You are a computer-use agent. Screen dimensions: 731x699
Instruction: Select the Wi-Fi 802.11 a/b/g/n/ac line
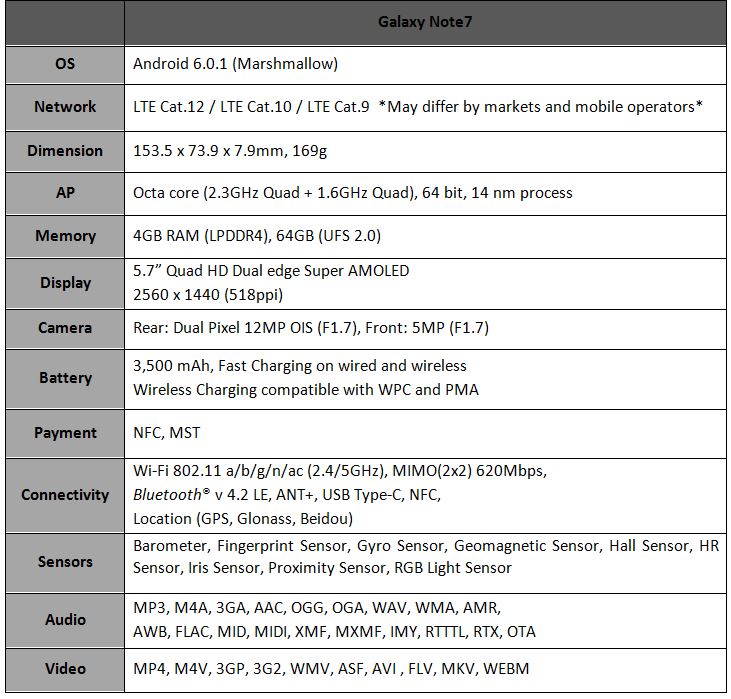340,471
